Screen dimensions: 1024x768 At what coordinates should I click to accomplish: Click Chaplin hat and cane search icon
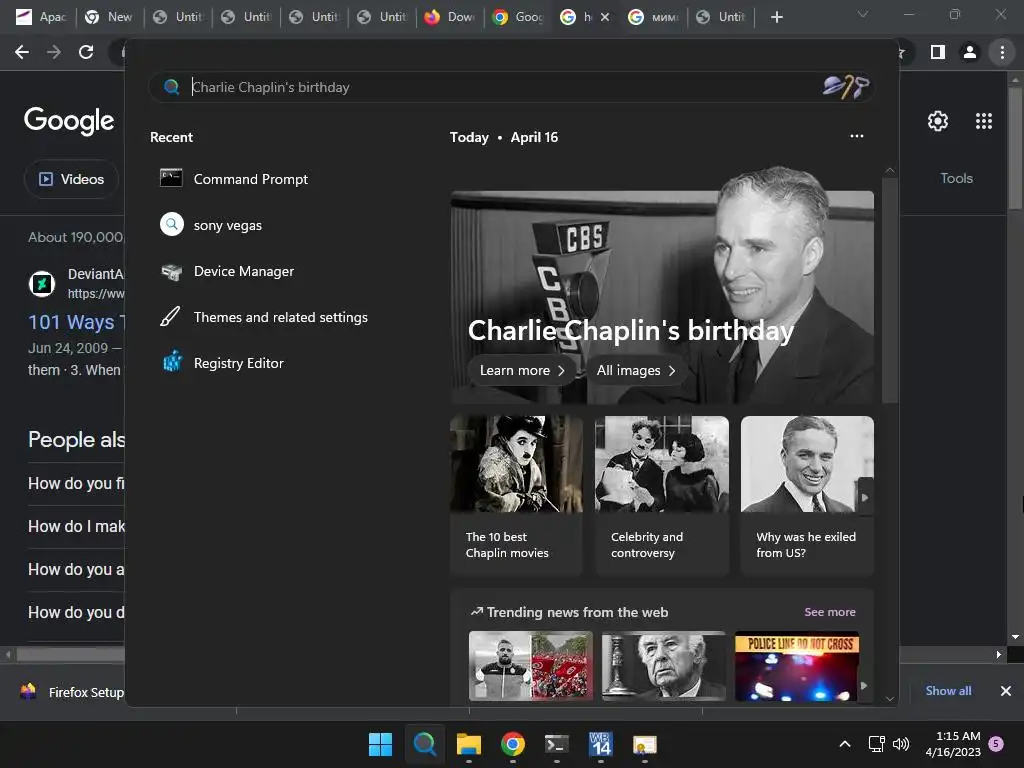pos(846,86)
